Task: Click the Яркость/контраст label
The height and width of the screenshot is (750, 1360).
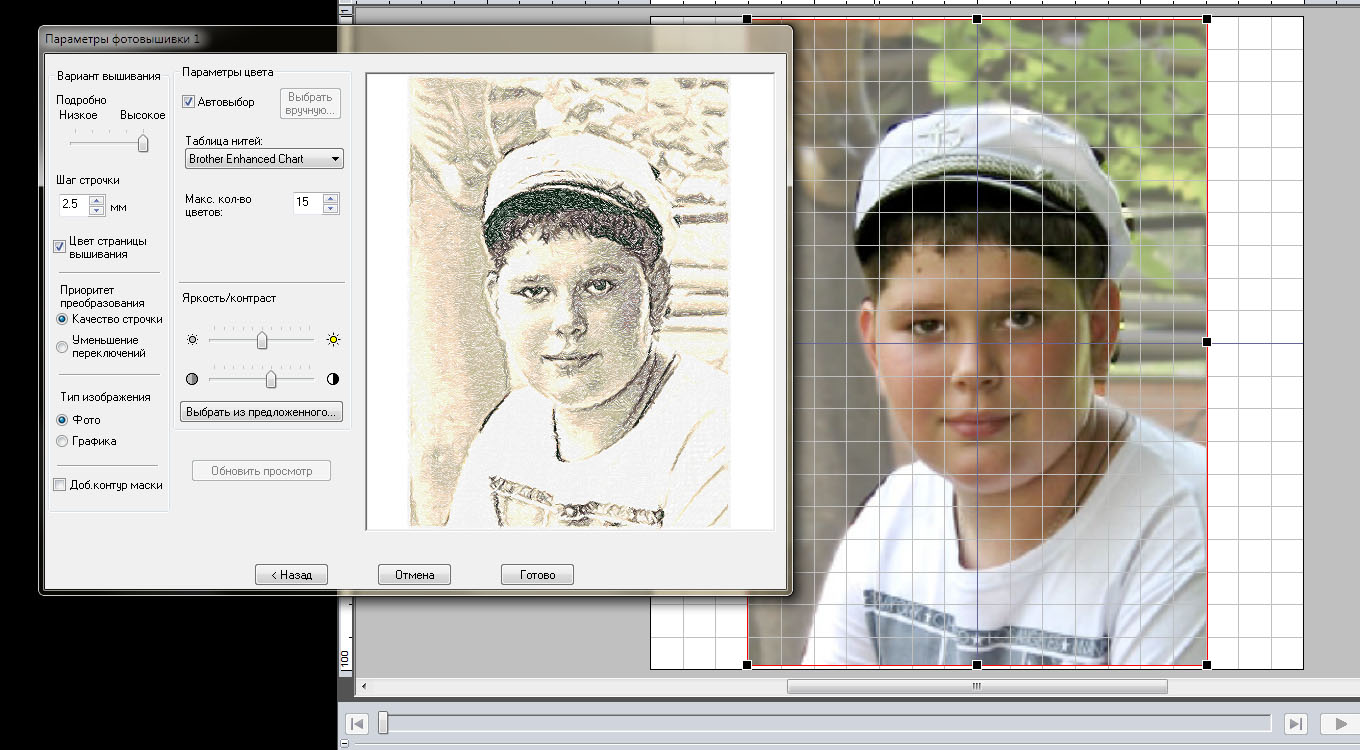Action: pyautogui.click(x=229, y=298)
